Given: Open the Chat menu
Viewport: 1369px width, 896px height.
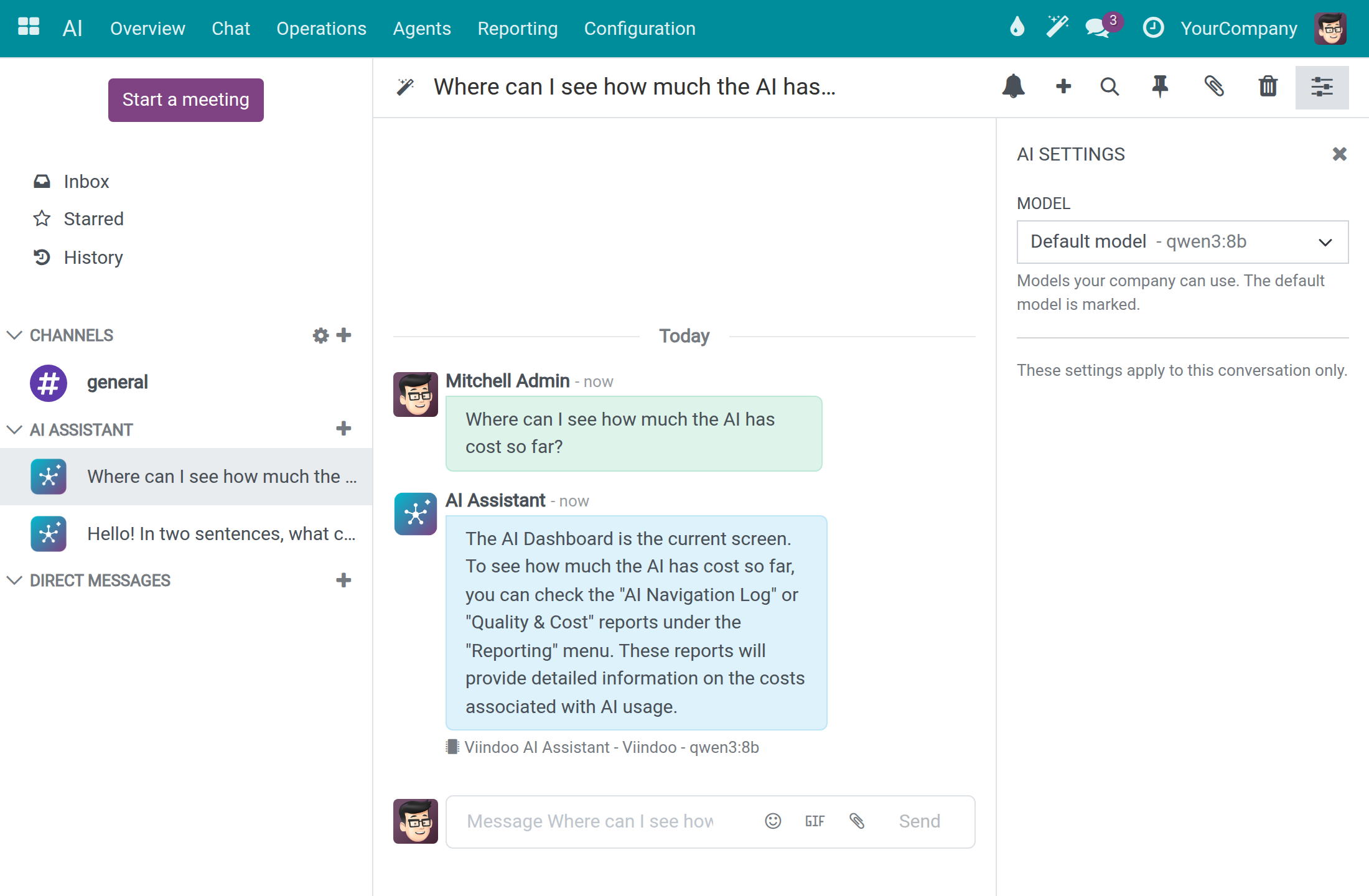Looking at the screenshot, I should (231, 29).
